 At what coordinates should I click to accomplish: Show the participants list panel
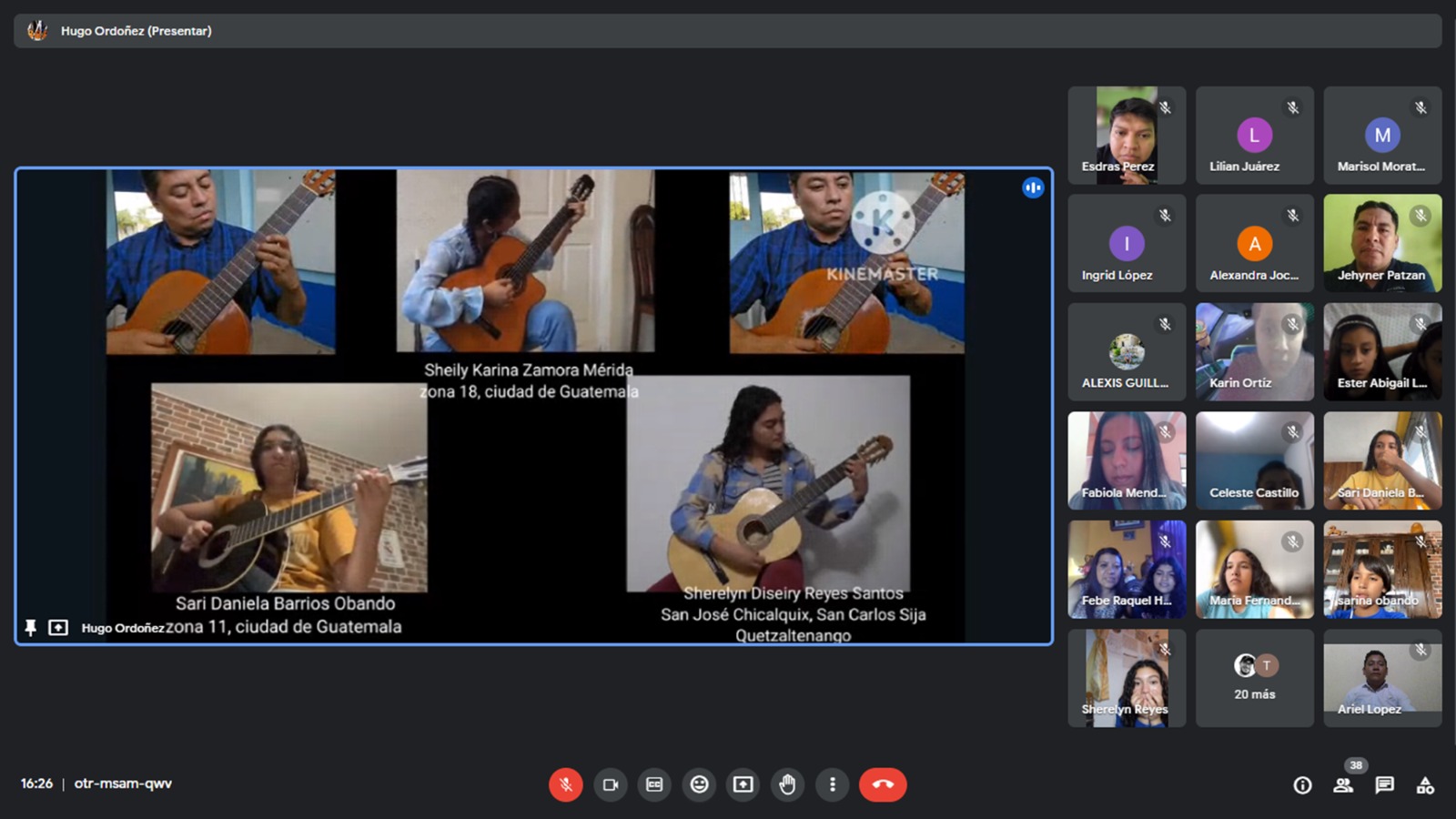coord(1343,785)
